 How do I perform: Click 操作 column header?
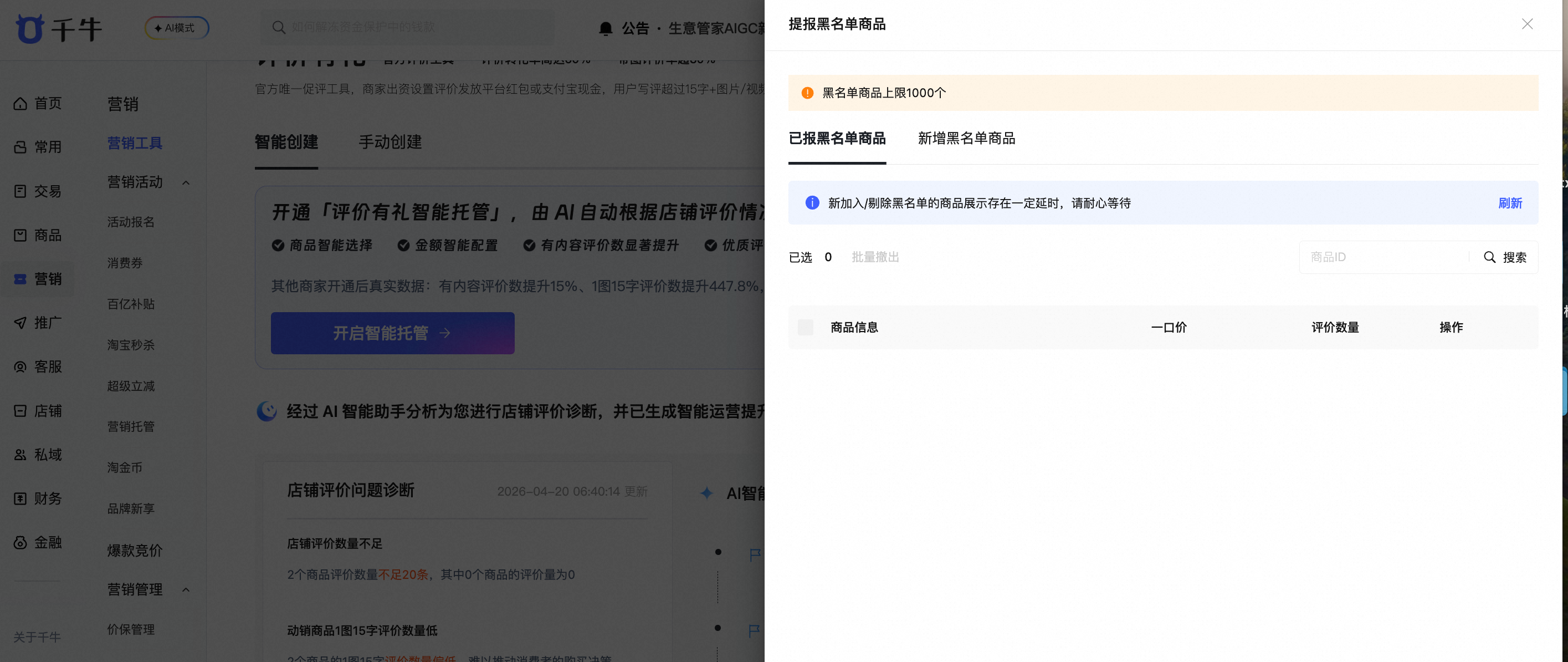click(x=1451, y=327)
